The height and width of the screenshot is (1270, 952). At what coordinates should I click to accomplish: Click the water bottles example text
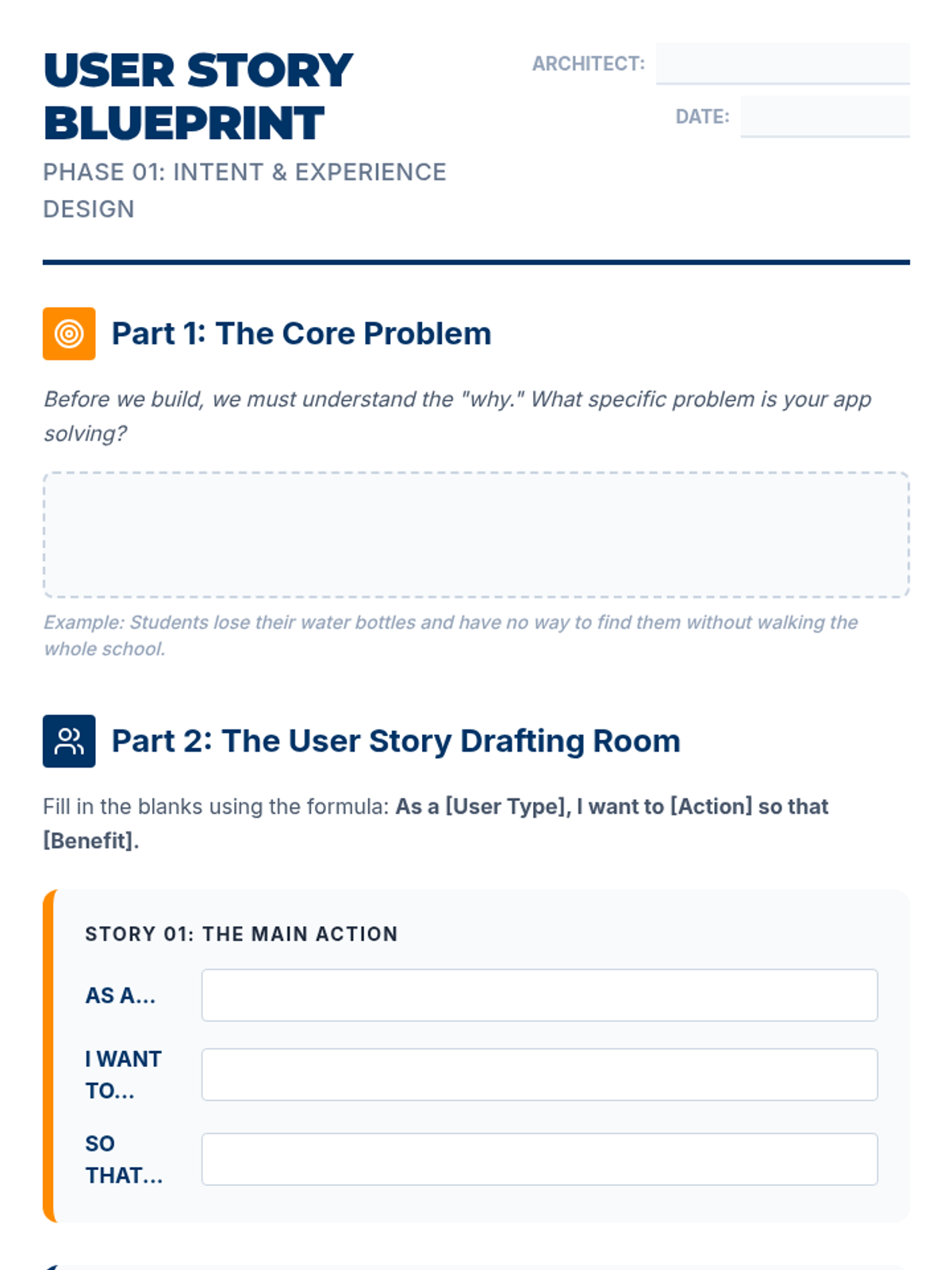[x=450, y=635]
